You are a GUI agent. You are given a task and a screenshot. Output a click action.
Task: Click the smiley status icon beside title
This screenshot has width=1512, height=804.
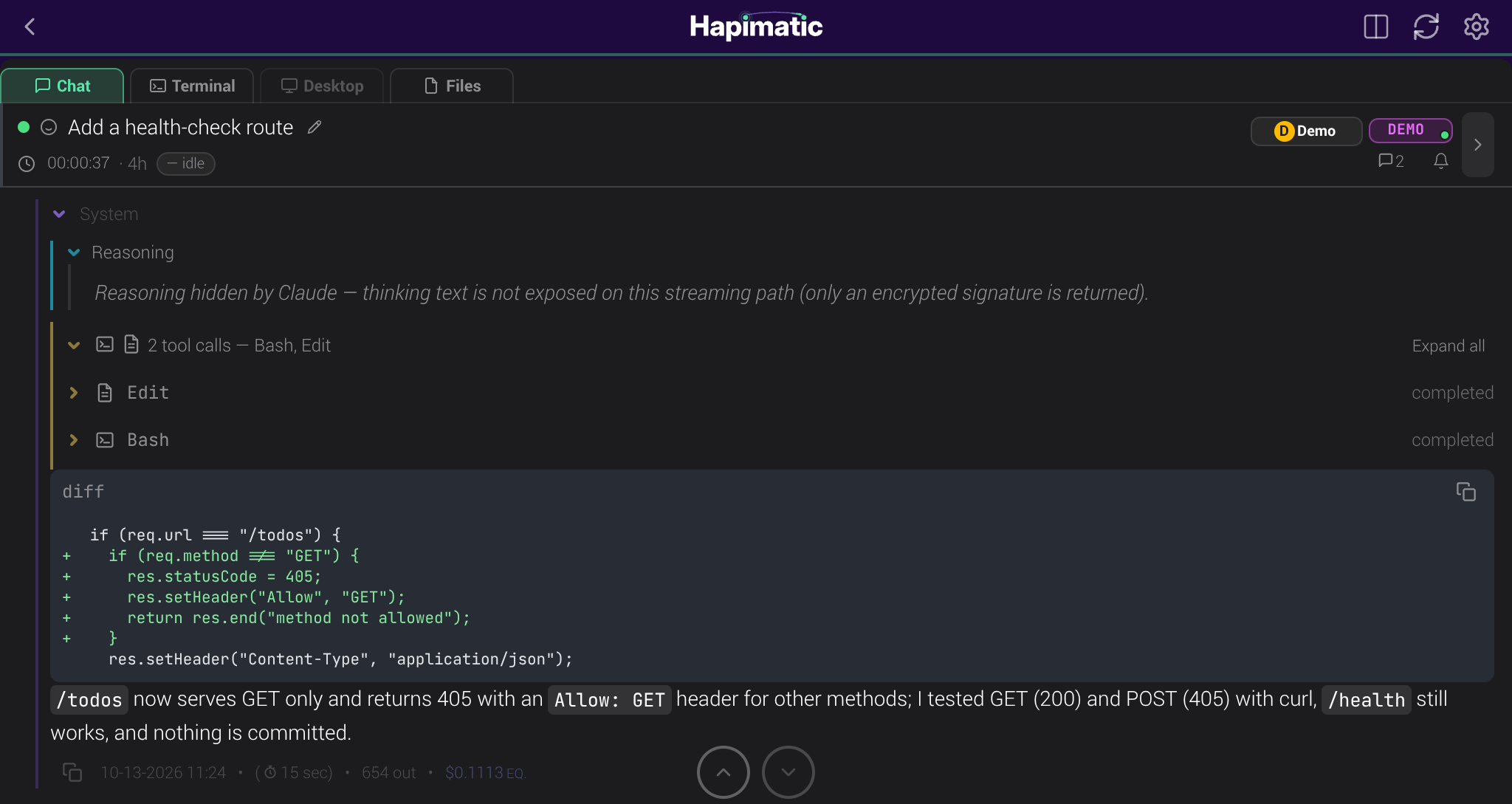click(x=49, y=128)
